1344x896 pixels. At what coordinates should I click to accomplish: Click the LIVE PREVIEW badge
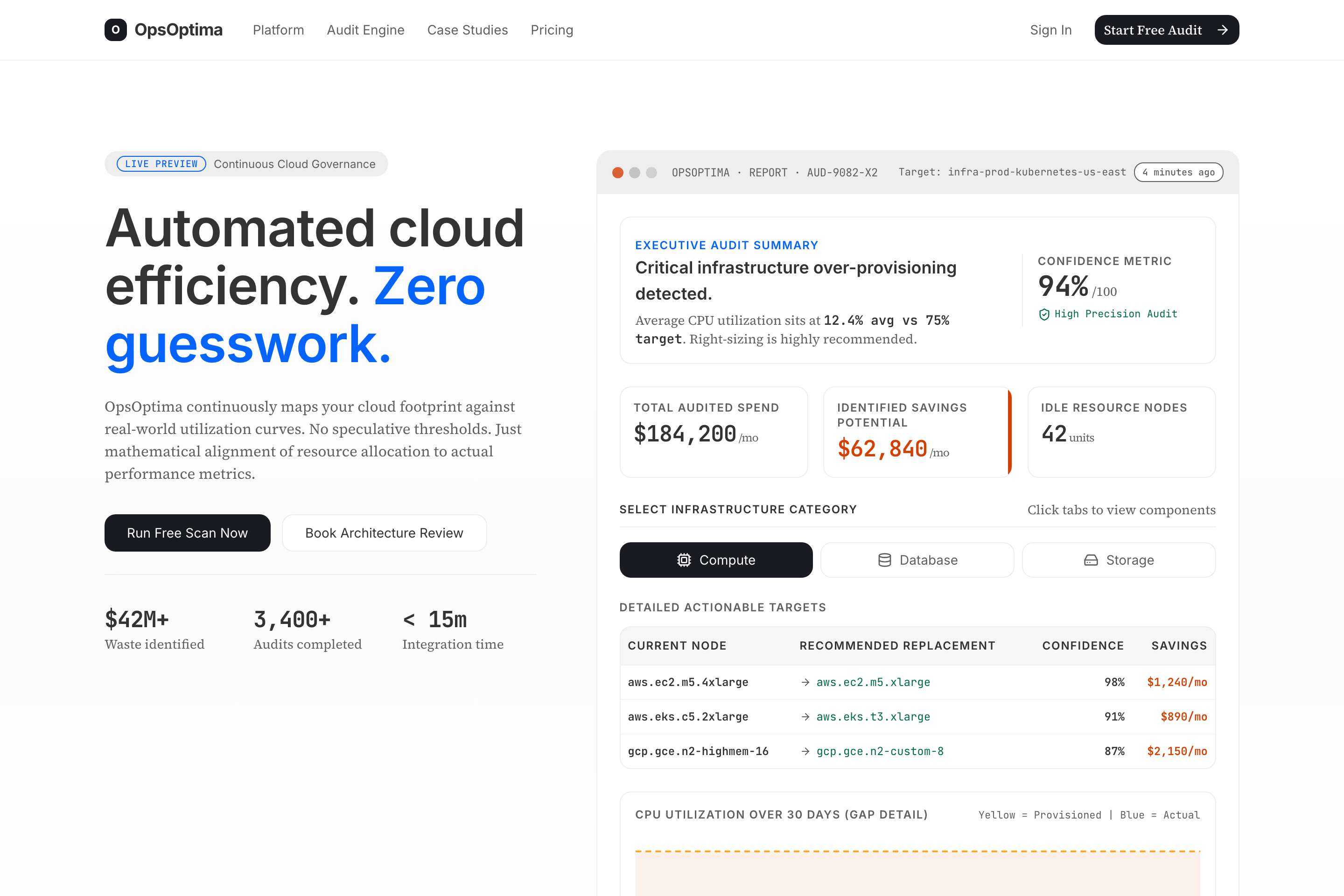(161, 164)
